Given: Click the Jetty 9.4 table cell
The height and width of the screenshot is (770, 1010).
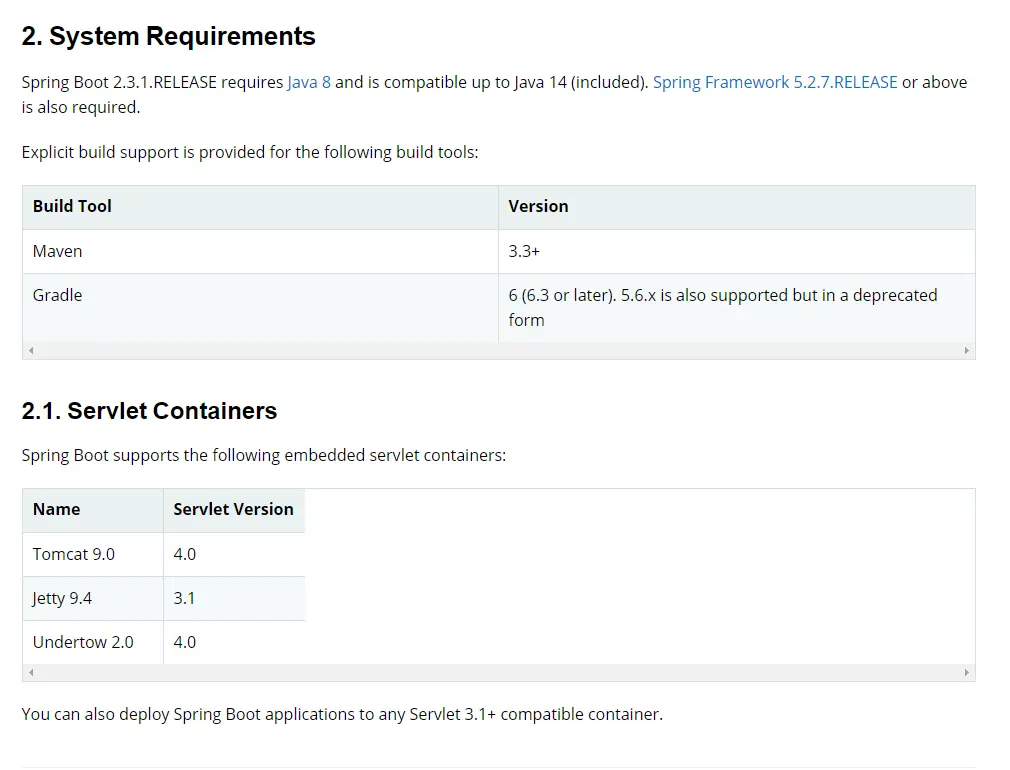Looking at the screenshot, I should [x=62, y=598].
